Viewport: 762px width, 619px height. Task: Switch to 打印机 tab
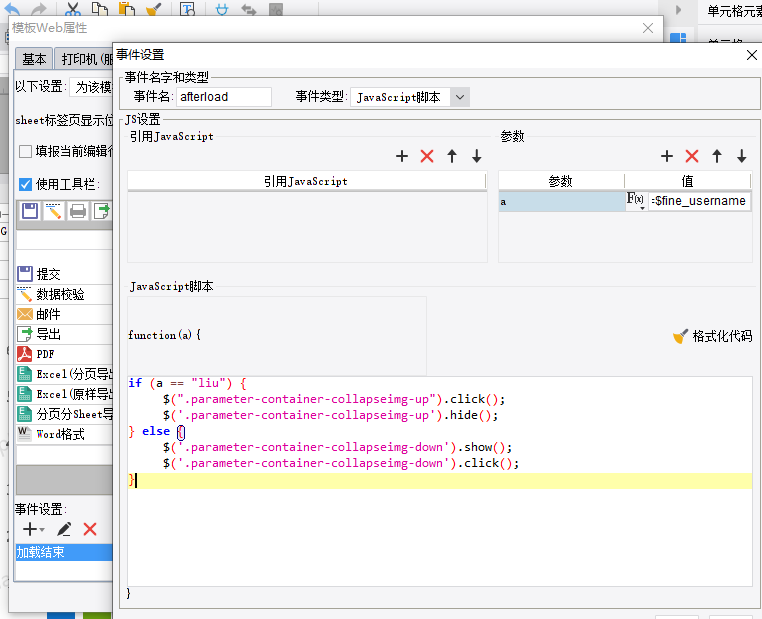tap(84, 59)
